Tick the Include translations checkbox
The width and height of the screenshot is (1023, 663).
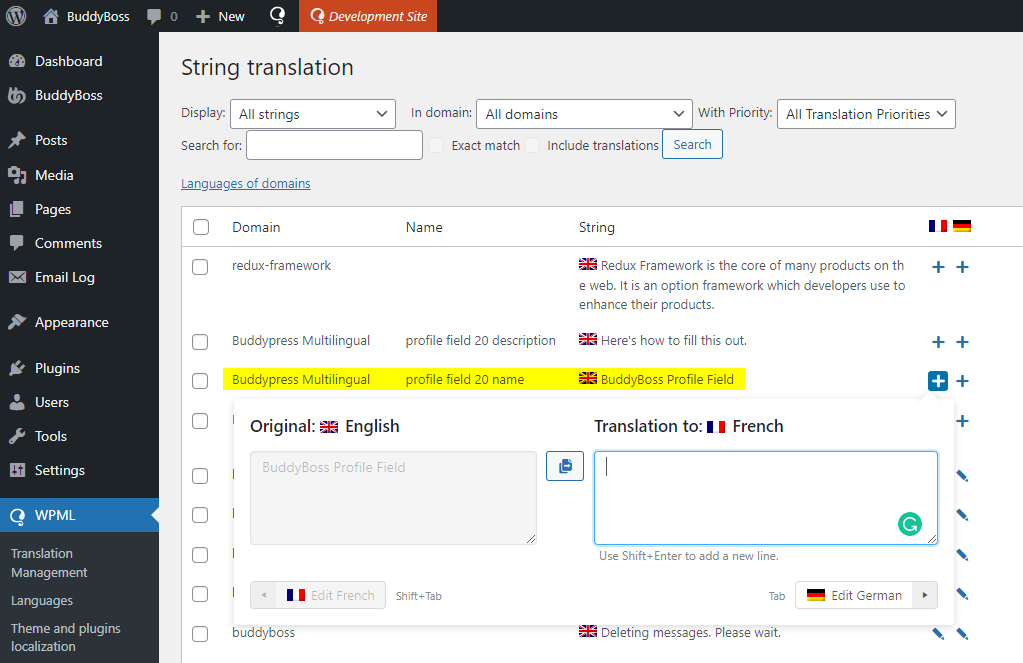[x=532, y=145]
